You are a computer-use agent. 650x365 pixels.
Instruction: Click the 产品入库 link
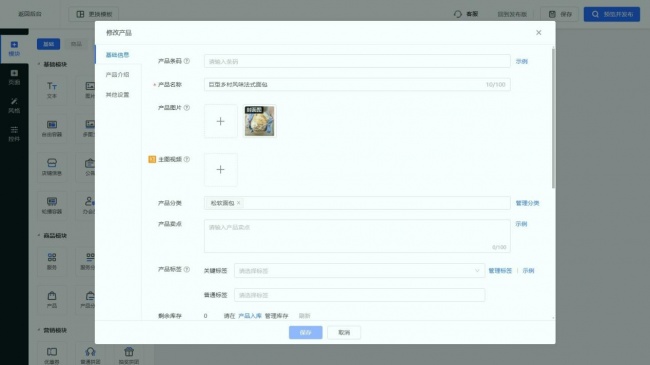coord(250,316)
